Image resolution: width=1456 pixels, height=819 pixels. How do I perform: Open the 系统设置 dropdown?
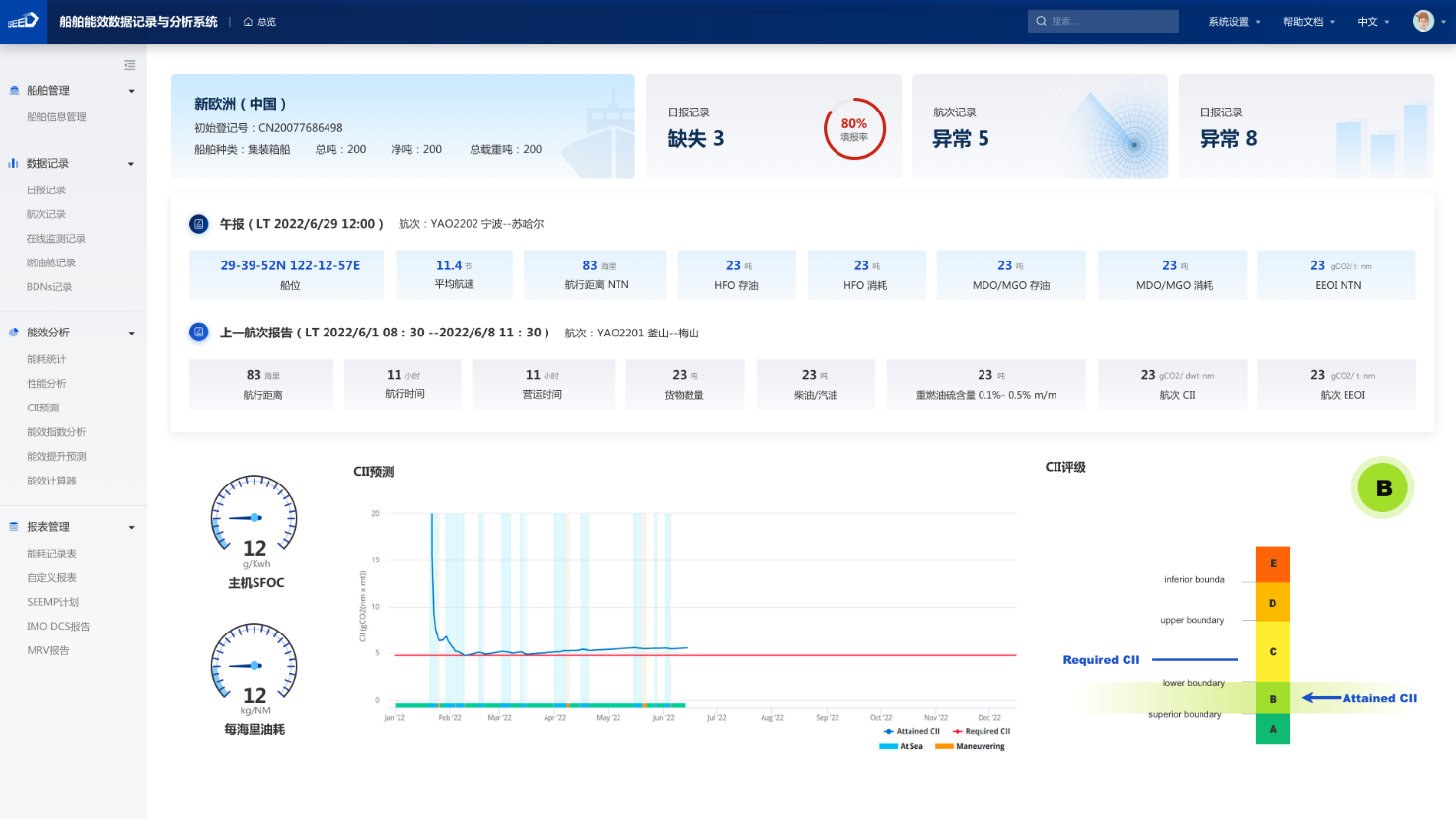coord(1234,22)
